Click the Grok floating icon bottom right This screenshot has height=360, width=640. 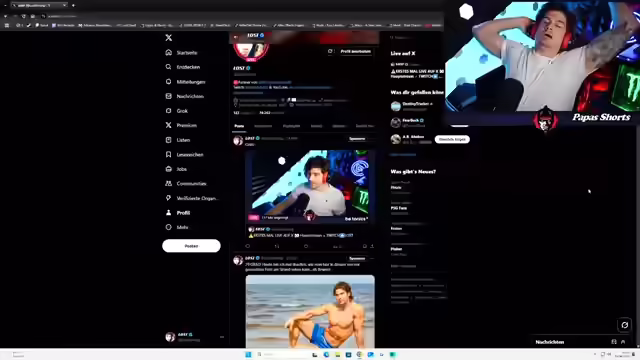pyautogui.click(x=624, y=325)
